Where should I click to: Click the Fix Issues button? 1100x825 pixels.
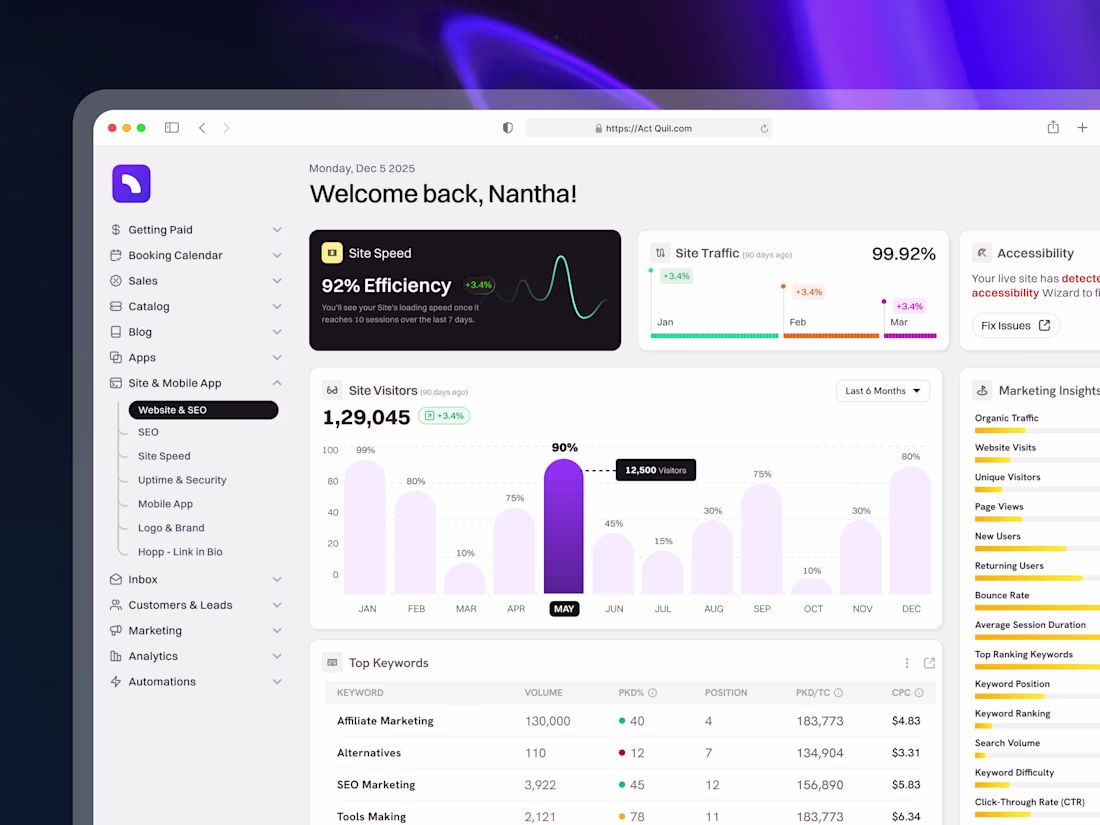click(1015, 326)
